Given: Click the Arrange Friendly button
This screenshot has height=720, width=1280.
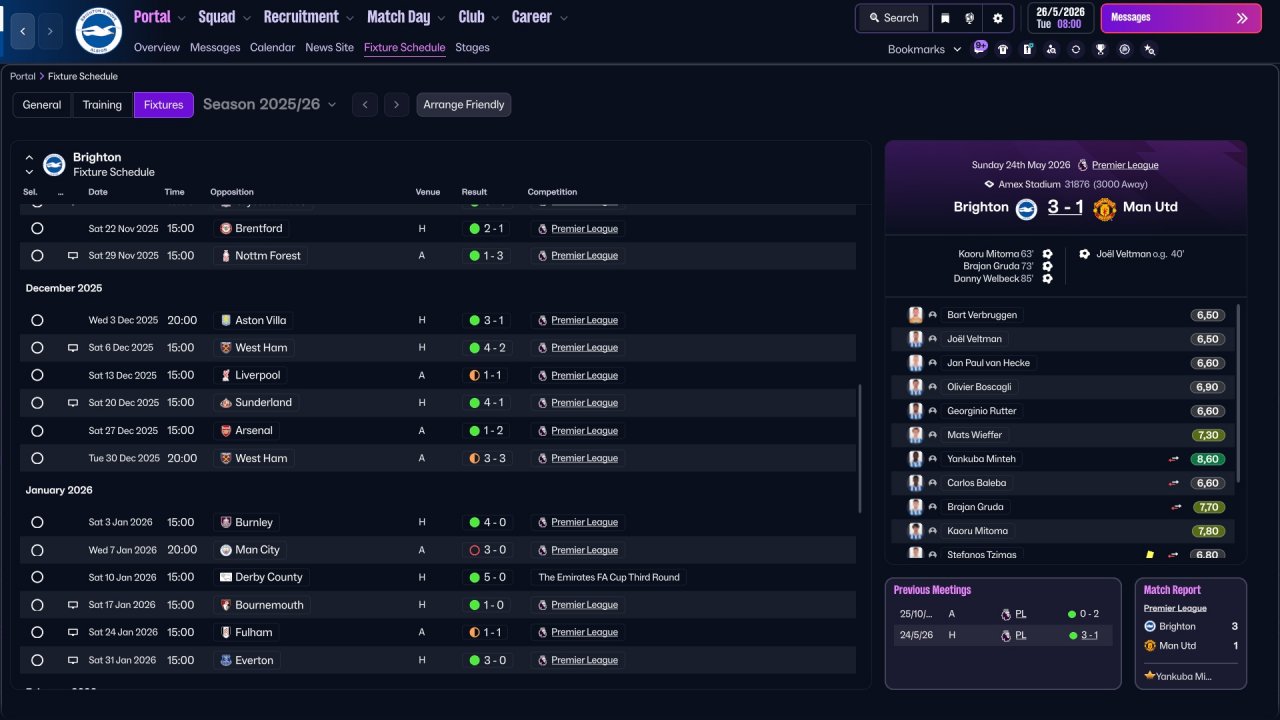Looking at the screenshot, I should (464, 105).
